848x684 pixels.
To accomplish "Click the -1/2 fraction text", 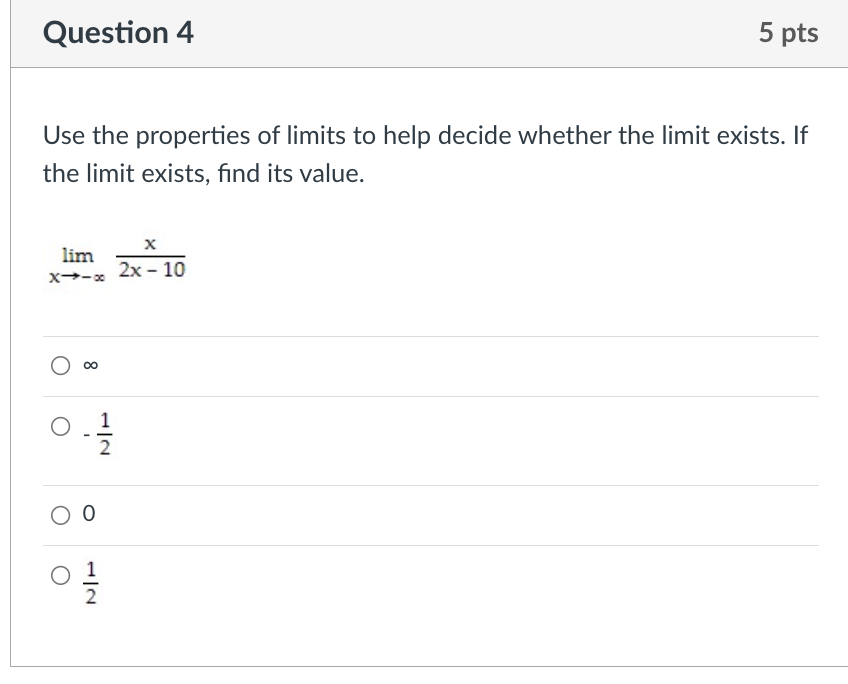I will [97, 432].
